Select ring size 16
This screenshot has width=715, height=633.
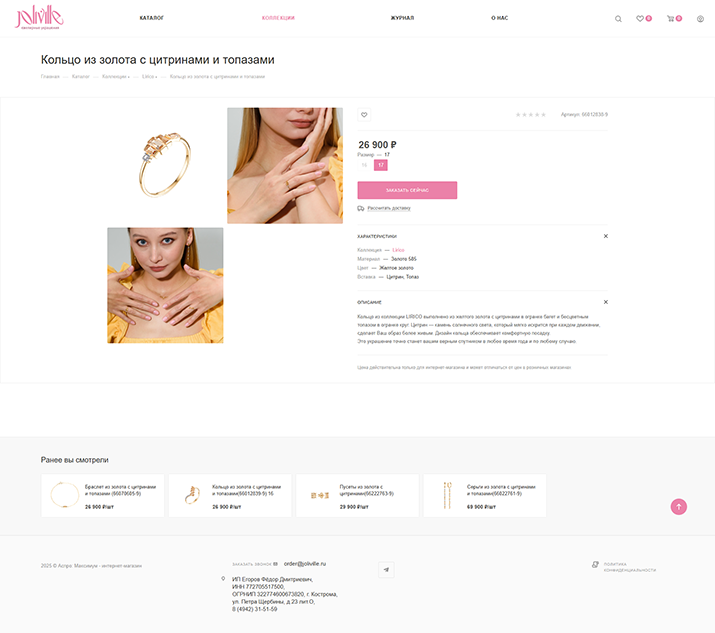point(364,165)
